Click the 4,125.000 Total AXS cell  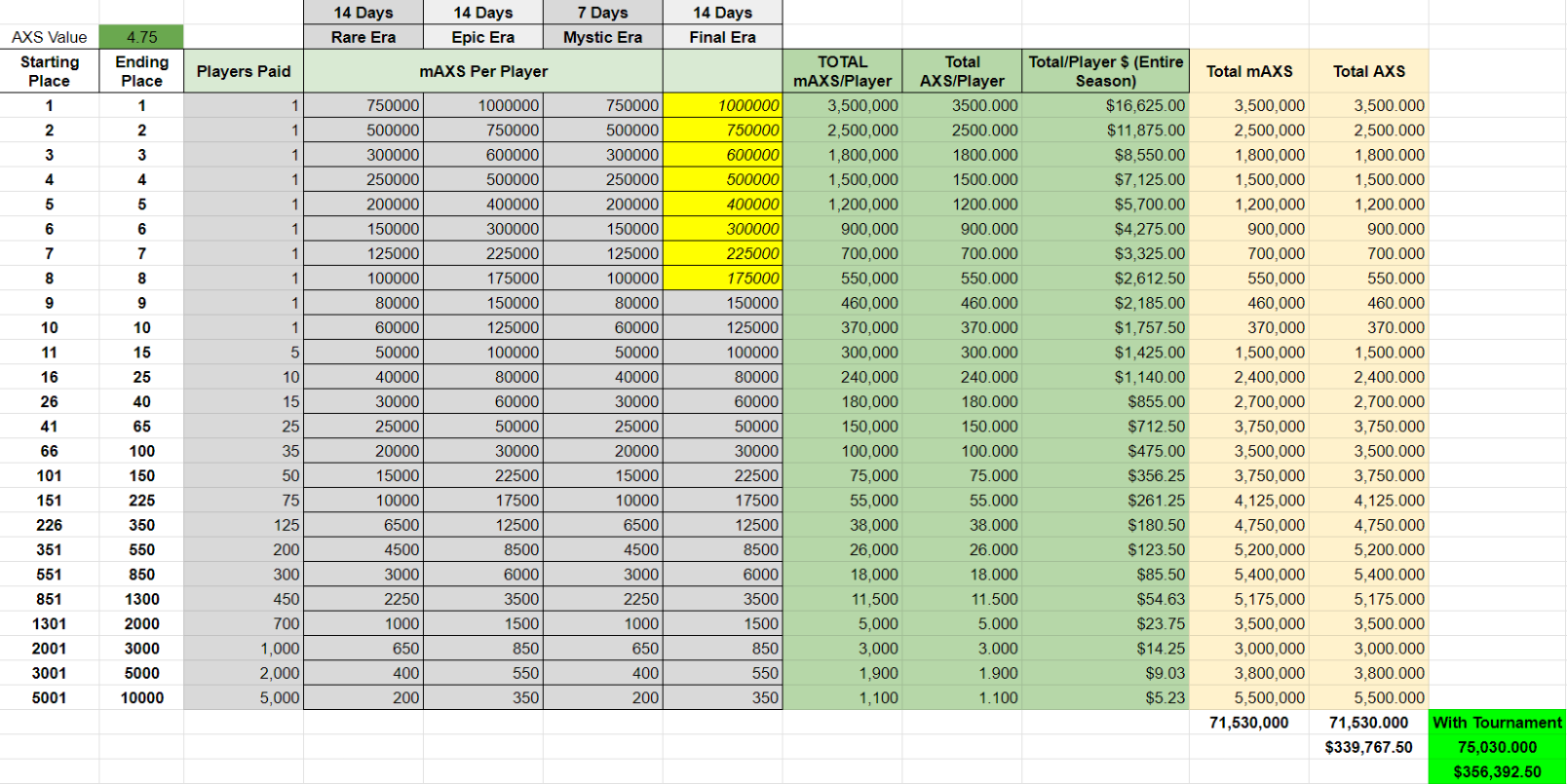coord(1369,501)
